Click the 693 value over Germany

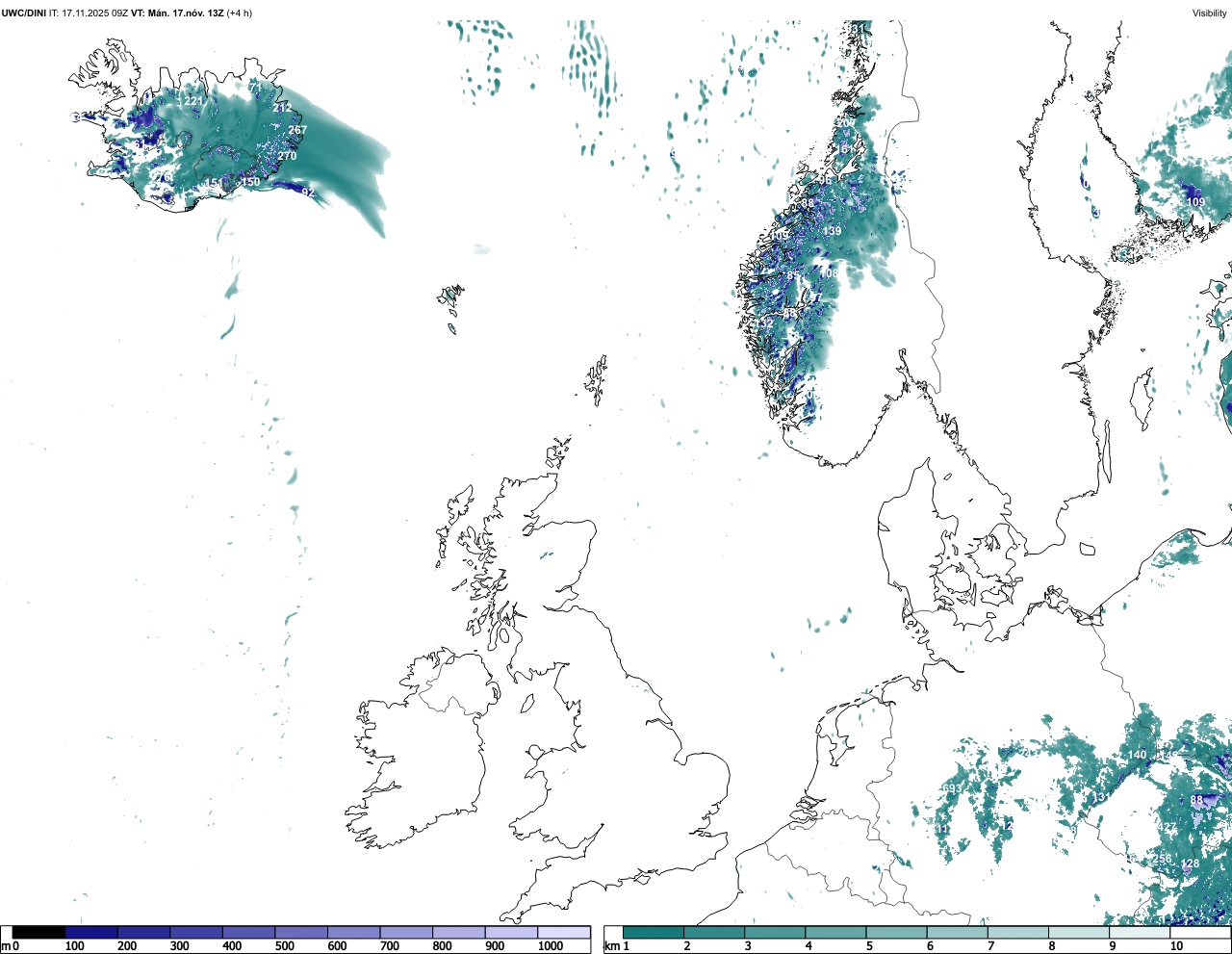tap(952, 789)
